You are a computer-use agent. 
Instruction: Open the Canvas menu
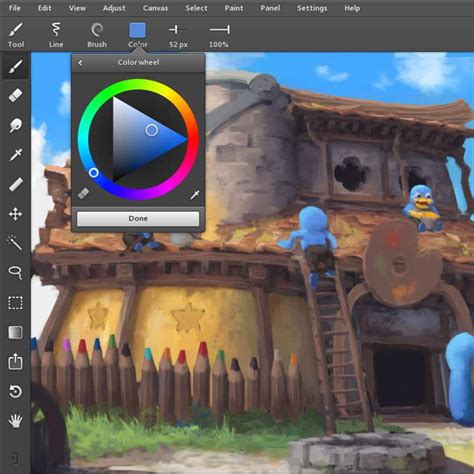click(155, 8)
